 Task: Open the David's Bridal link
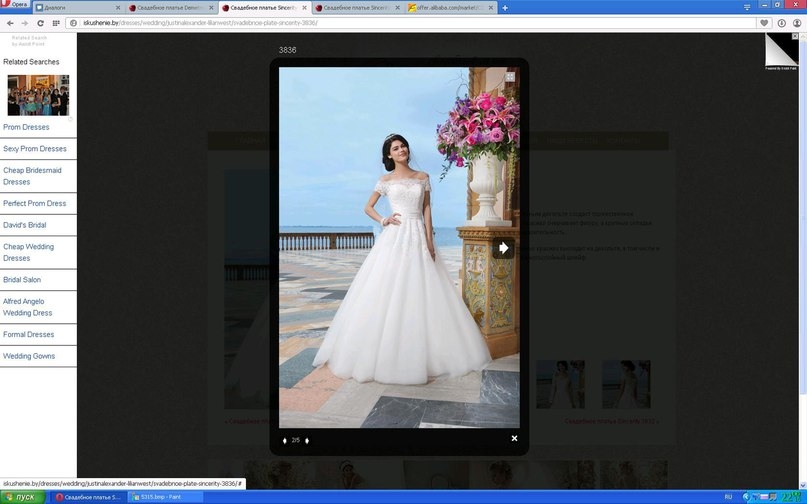click(x=25, y=225)
